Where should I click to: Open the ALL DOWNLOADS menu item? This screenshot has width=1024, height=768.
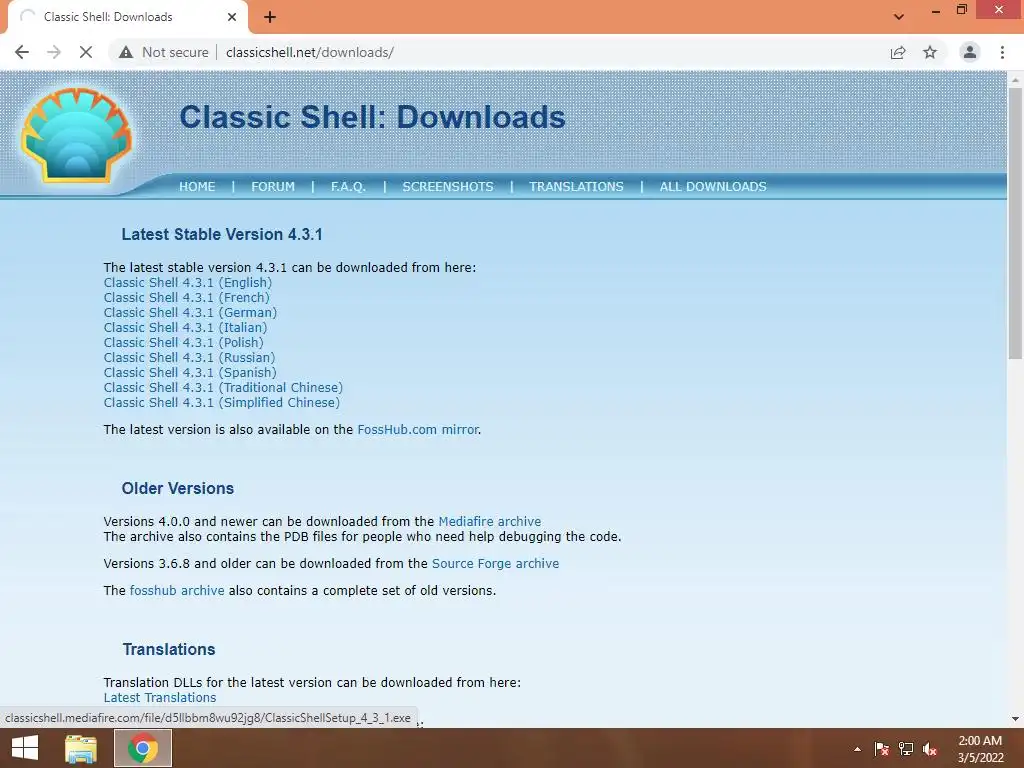713,187
